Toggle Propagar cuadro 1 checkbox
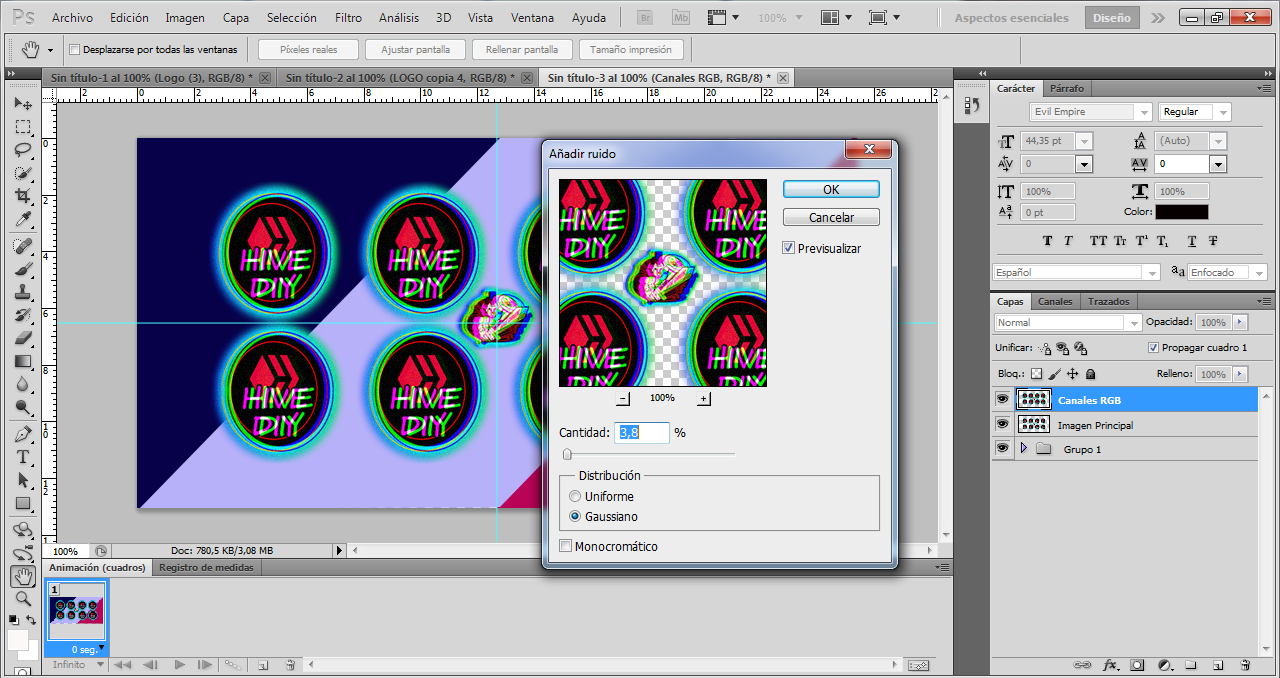Image resolution: width=1280 pixels, height=678 pixels. tap(1154, 347)
